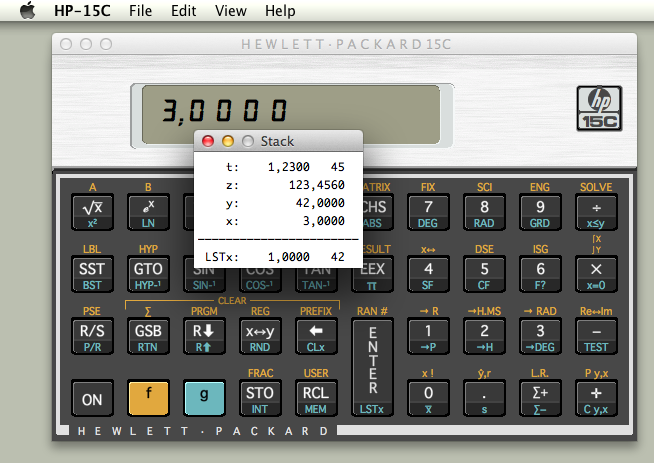Click the 4 SF key
Image resolution: width=654 pixels, height=463 pixels.
coord(428,274)
